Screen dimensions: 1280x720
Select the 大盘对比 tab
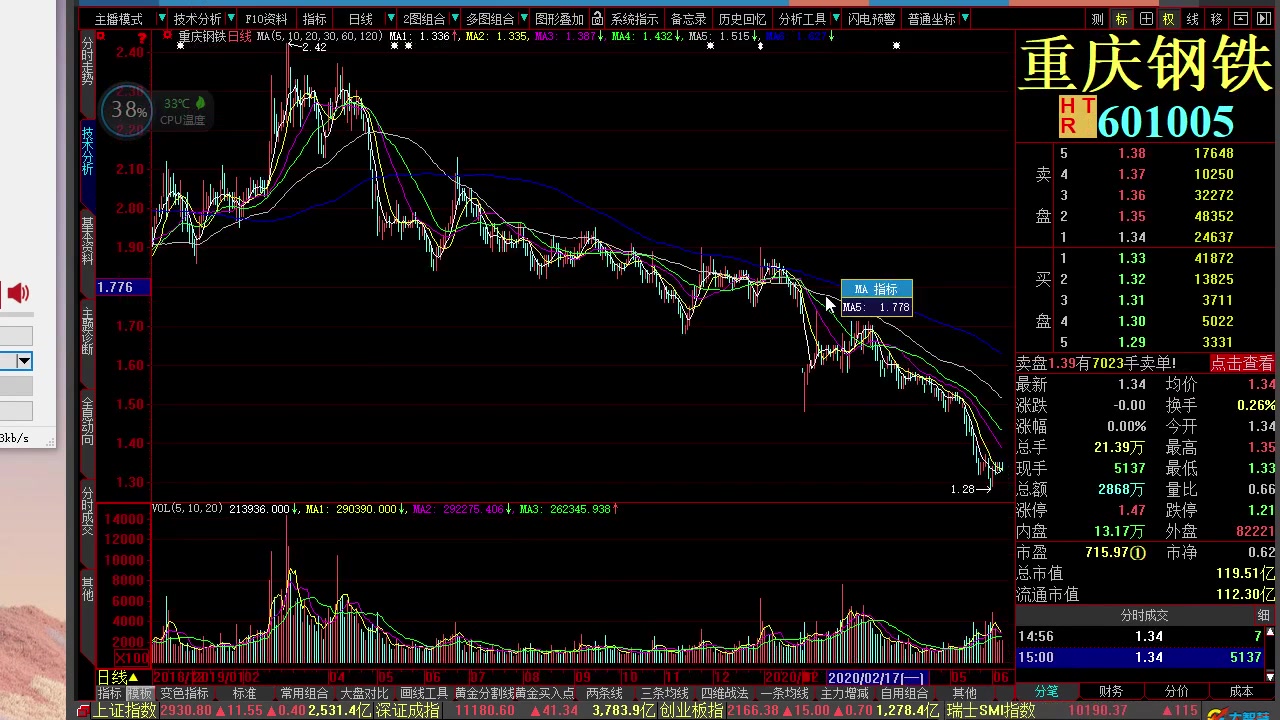point(364,693)
